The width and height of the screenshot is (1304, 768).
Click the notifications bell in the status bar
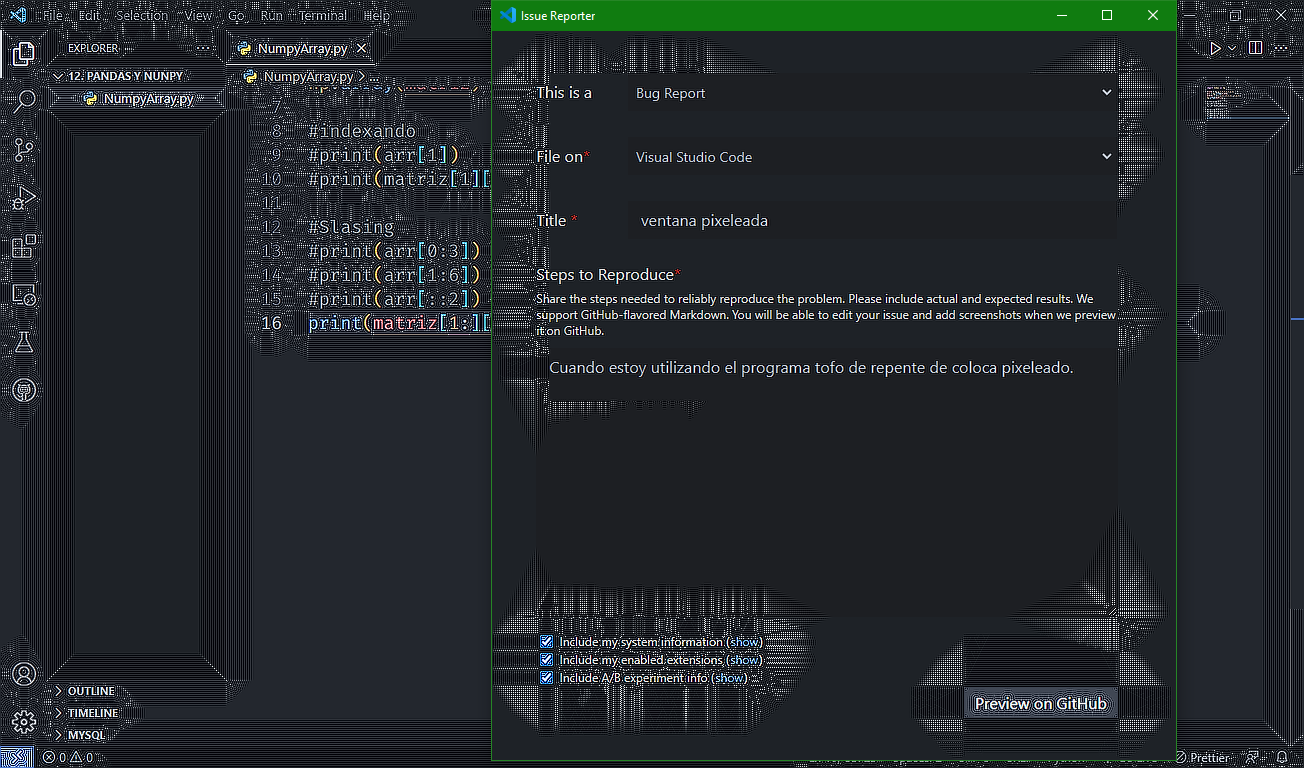pyautogui.click(x=1284, y=757)
